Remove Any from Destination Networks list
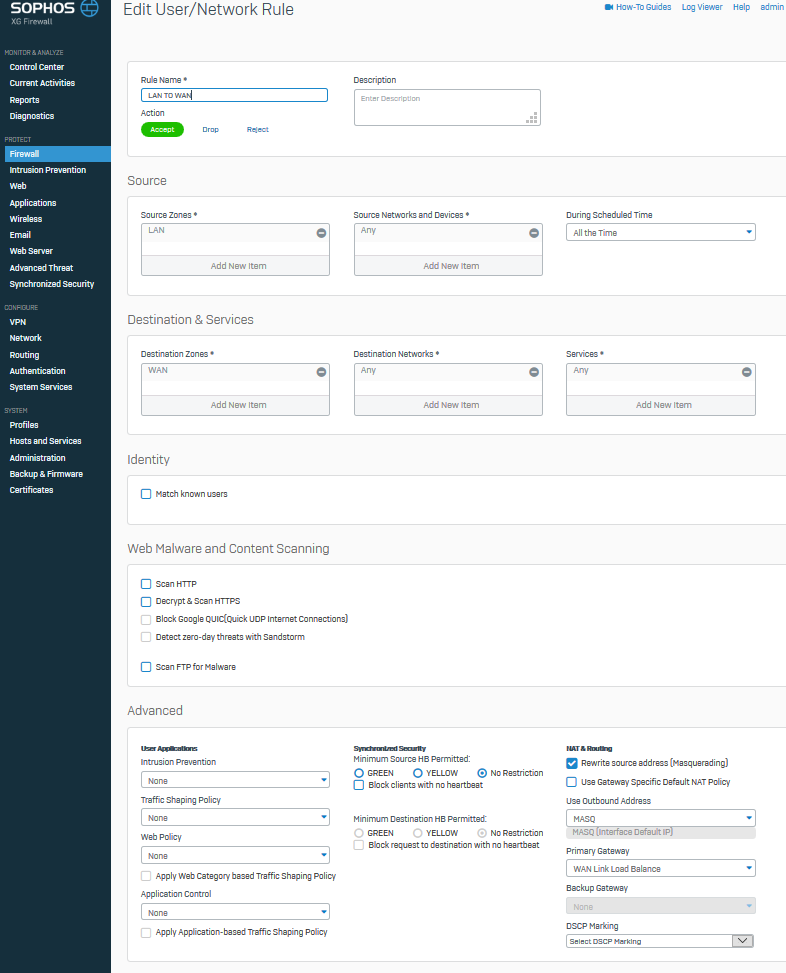 click(534, 372)
